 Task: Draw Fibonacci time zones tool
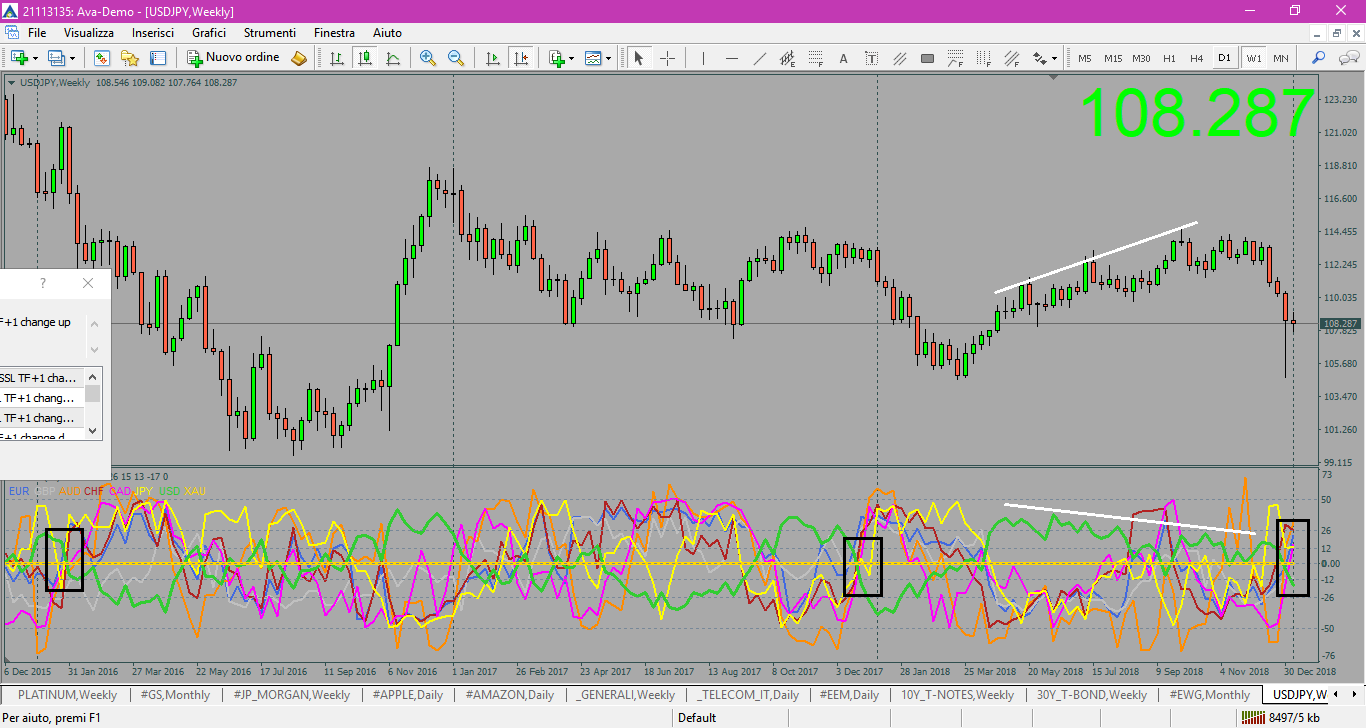pos(983,58)
